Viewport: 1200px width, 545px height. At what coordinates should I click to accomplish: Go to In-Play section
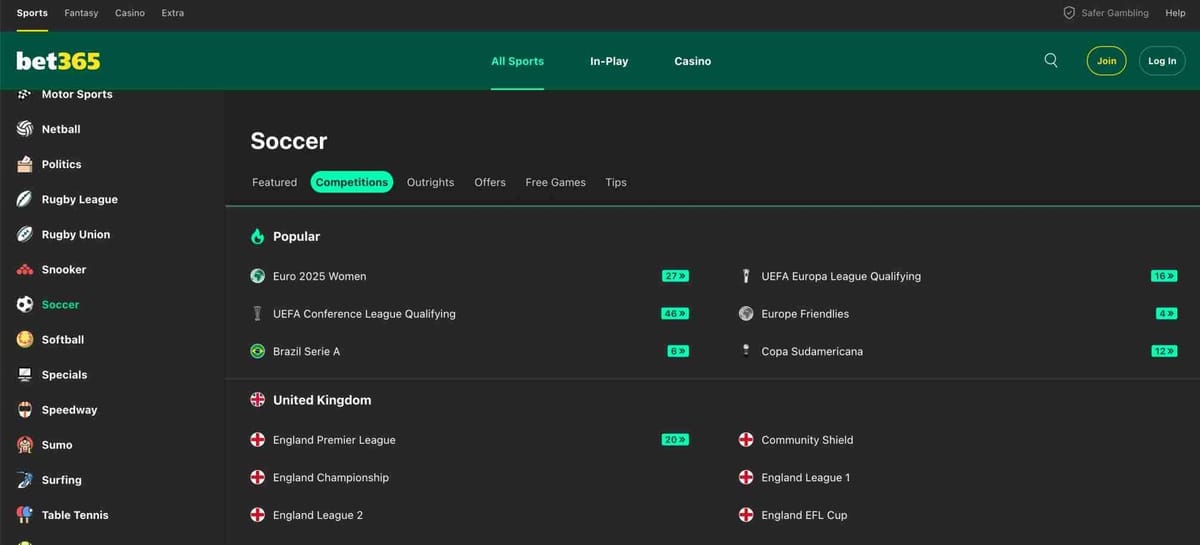[609, 61]
